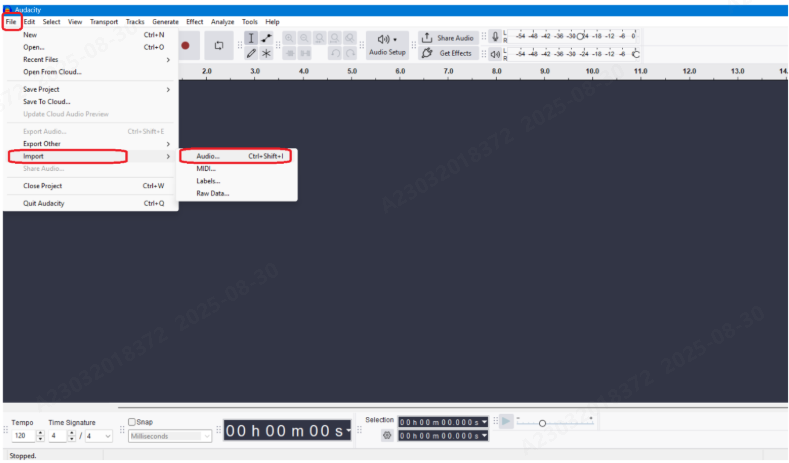The height and width of the screenshot is (463, 789).
Task: Select the Draw (pencil) tool
Action: (x=251, y=53)
